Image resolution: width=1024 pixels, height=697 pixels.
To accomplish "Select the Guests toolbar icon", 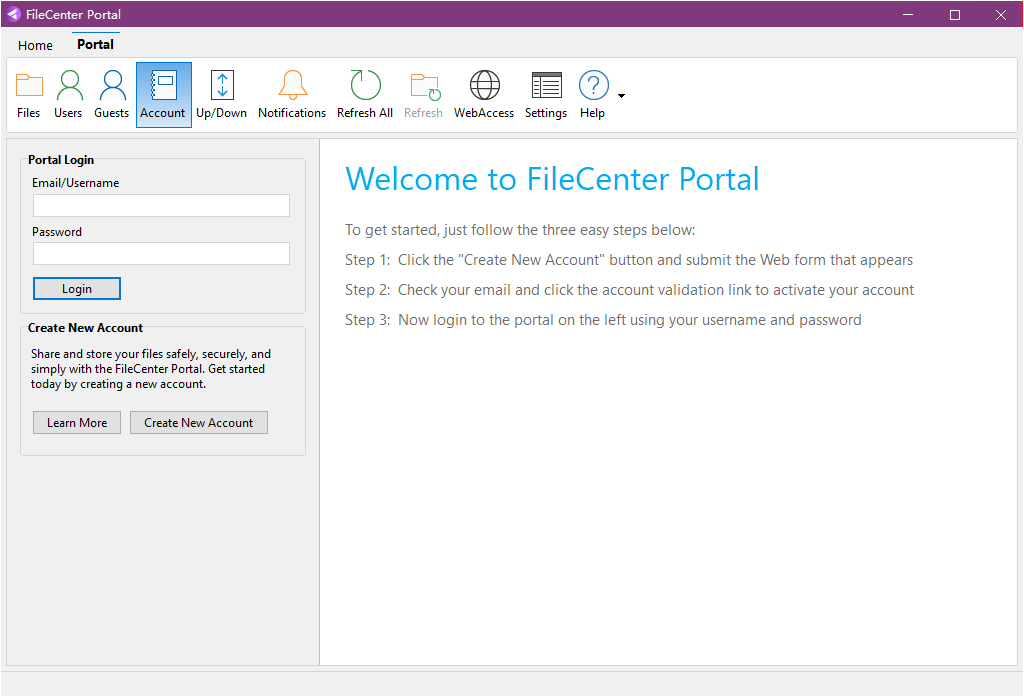I will point(112,95).
